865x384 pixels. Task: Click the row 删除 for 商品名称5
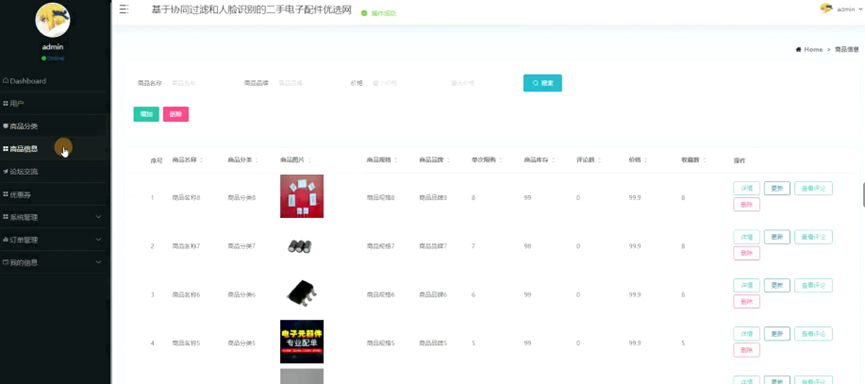746,350
